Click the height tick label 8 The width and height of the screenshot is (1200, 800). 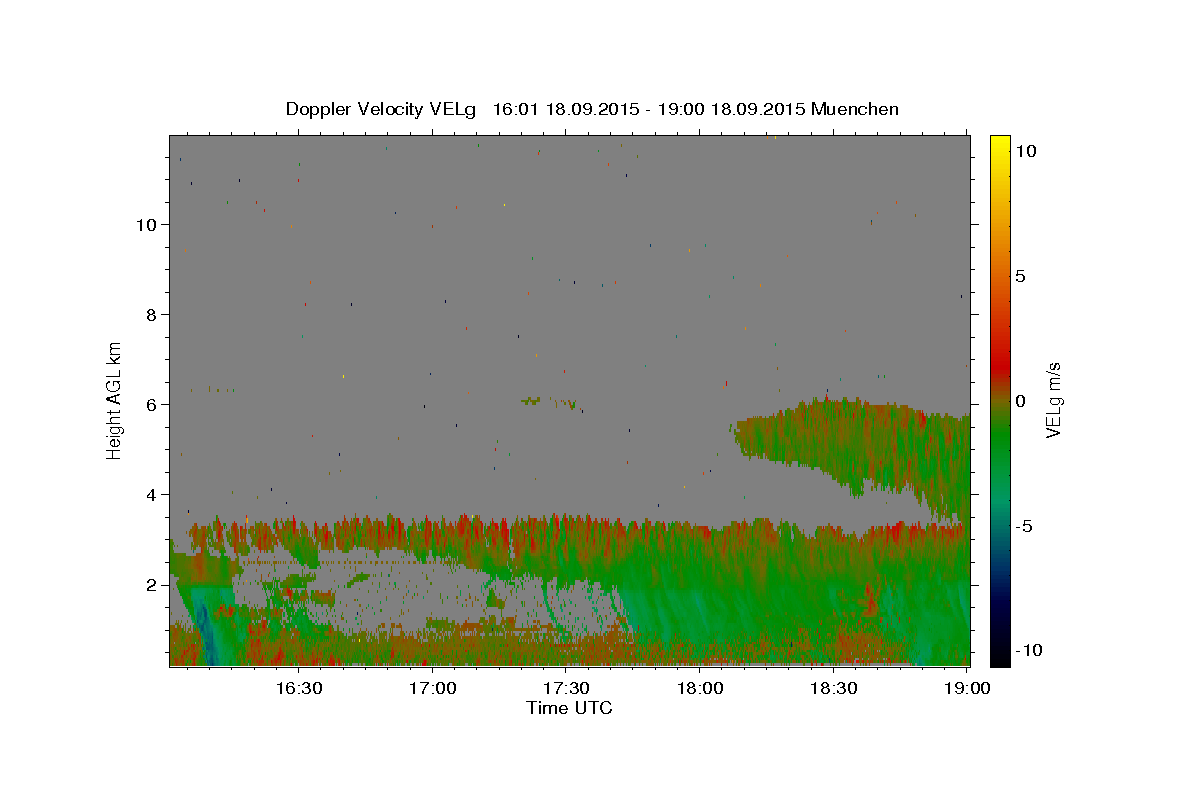coord(151,314)
